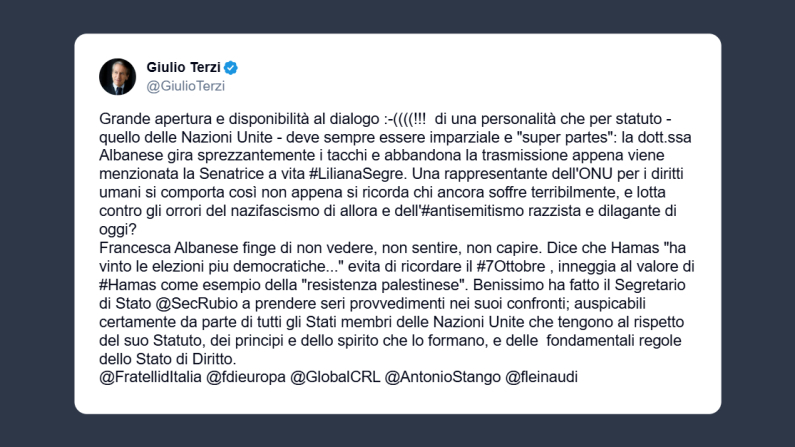Viewport: 795px width, 447px height.
Task: Click the blue verified badge icon
Action: tap(230, 68)
